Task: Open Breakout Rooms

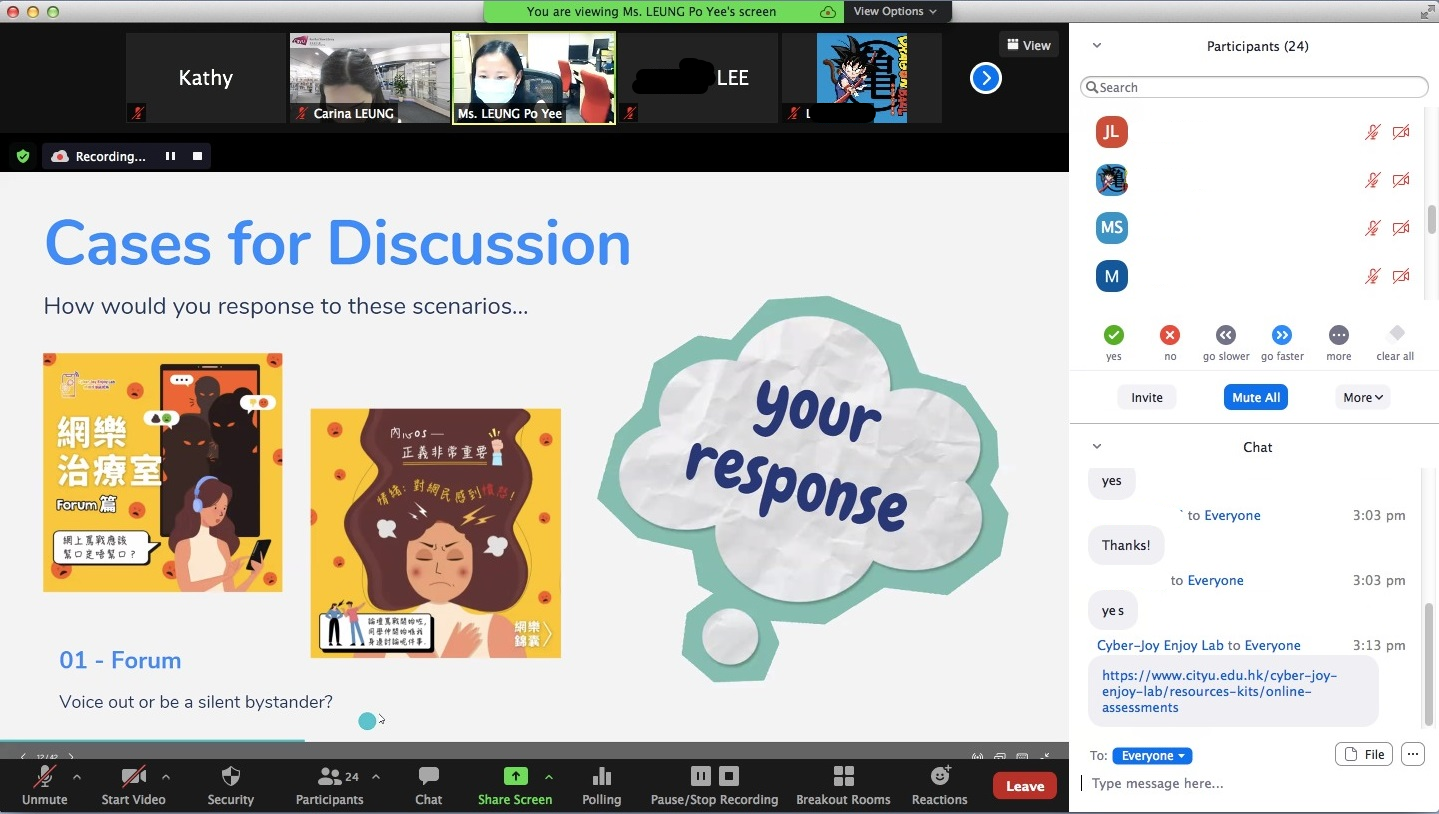Action: (843, 777)
